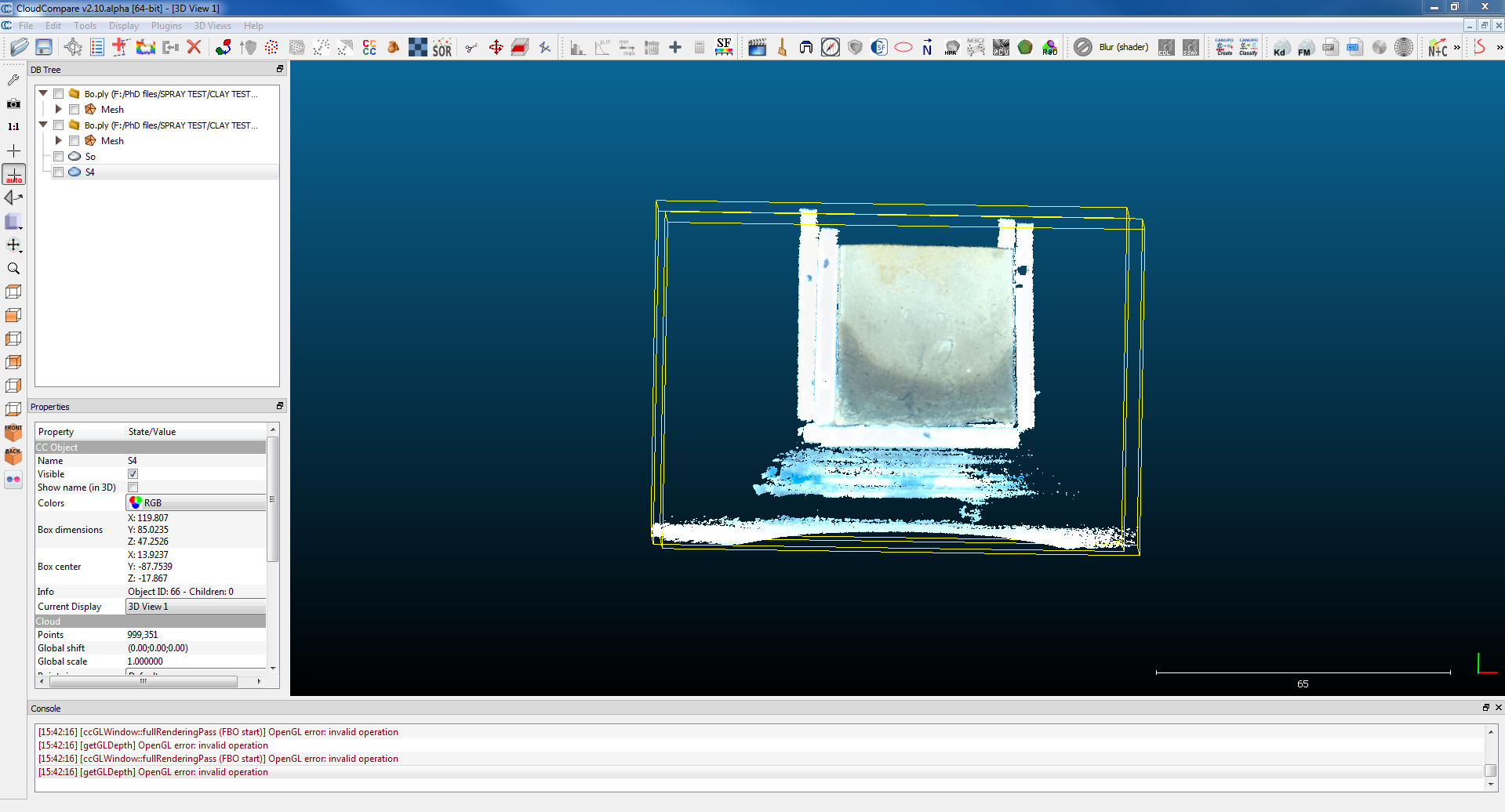Click the PCV ambient occlusion icon

[1001, 47]
